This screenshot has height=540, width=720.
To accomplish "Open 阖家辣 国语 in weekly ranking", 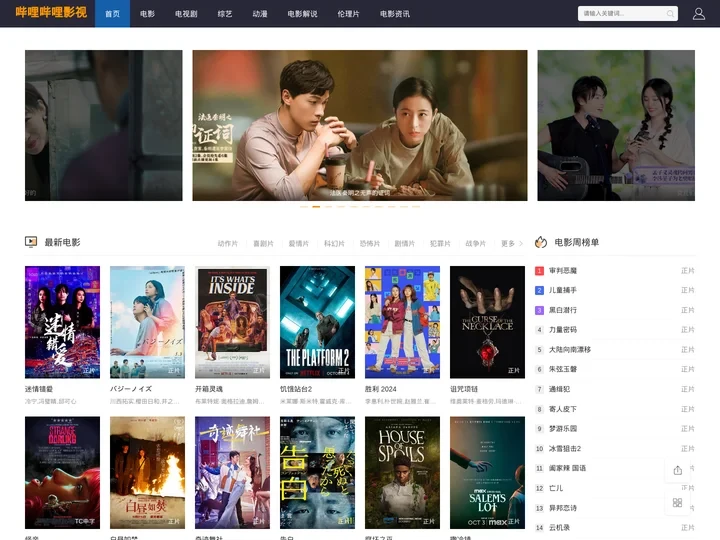I will (568, 468).
